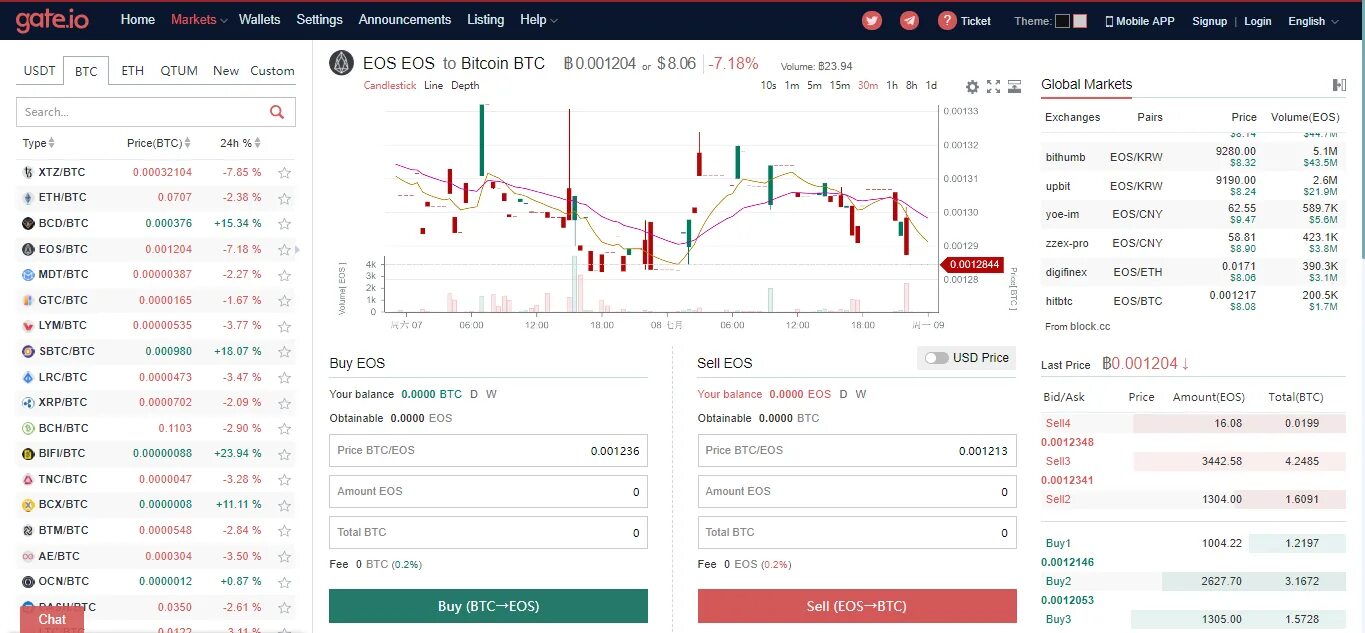Open the Wallets menu item

260,20
